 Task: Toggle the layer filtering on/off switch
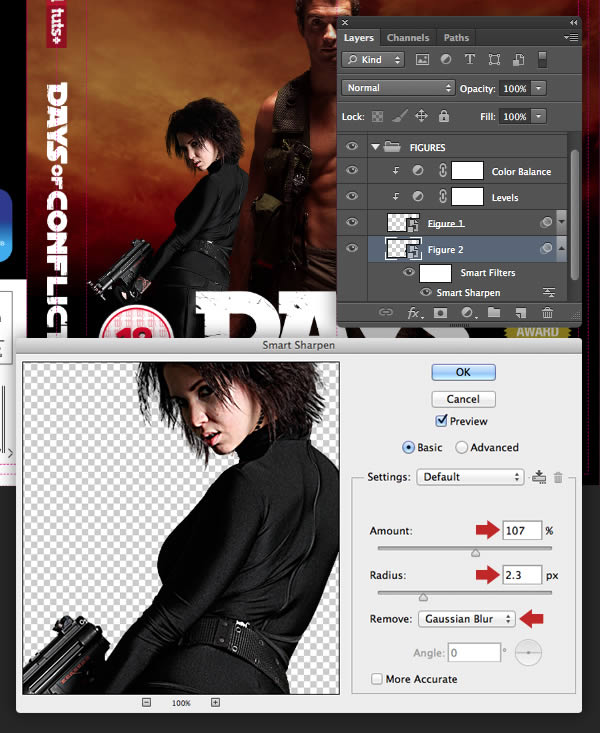pos(542,59)
